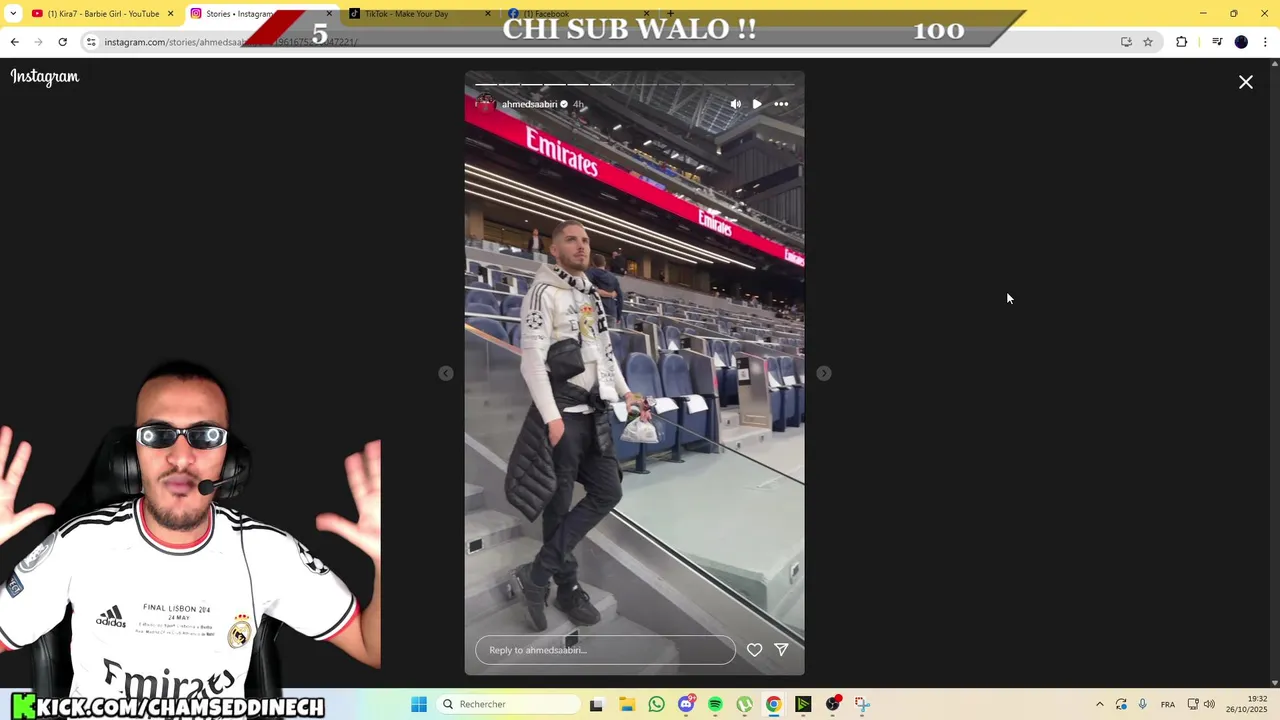Go to the previous story
Image resolution: width=1280 pixels, height=720 pixels.
[446, 373]
